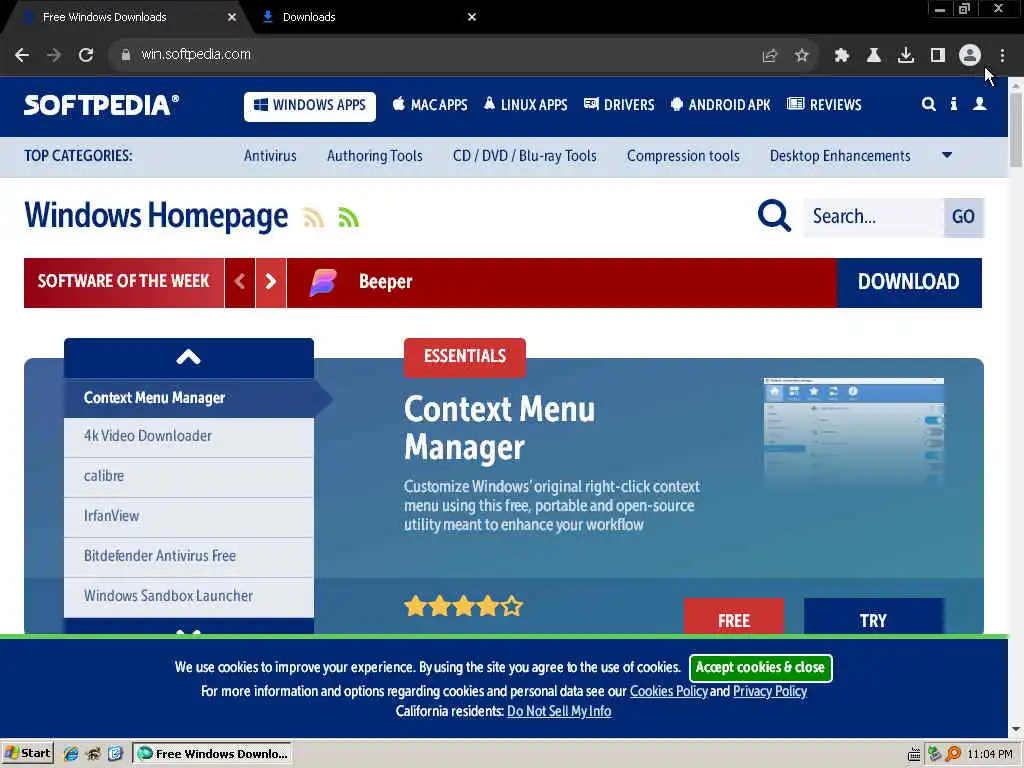This screenshot has height=768, width=1024.
Task: Open the Desktop Enhancements category
Action: coord(840,156)
